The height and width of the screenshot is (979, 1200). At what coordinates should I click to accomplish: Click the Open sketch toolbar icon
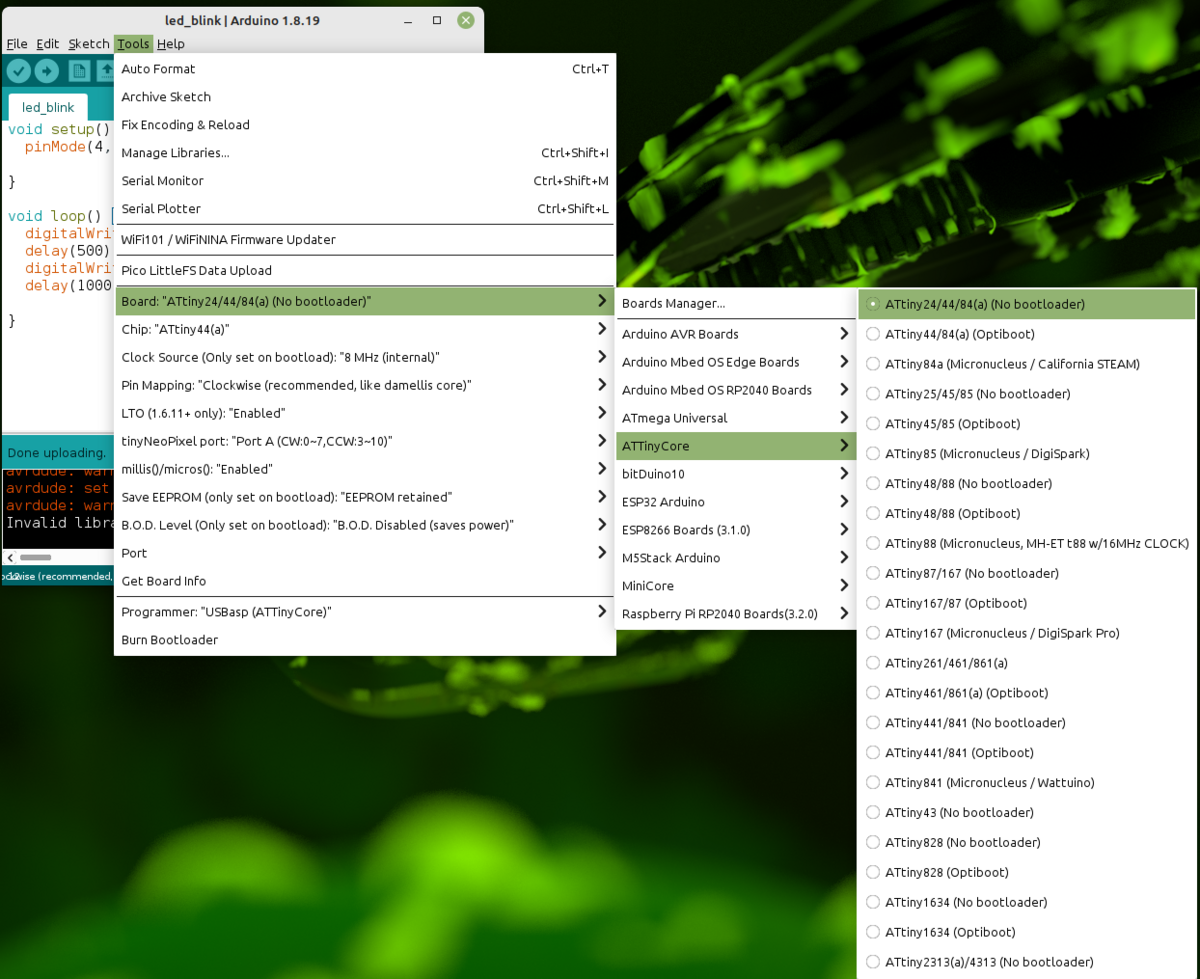[x=105, y=70]
